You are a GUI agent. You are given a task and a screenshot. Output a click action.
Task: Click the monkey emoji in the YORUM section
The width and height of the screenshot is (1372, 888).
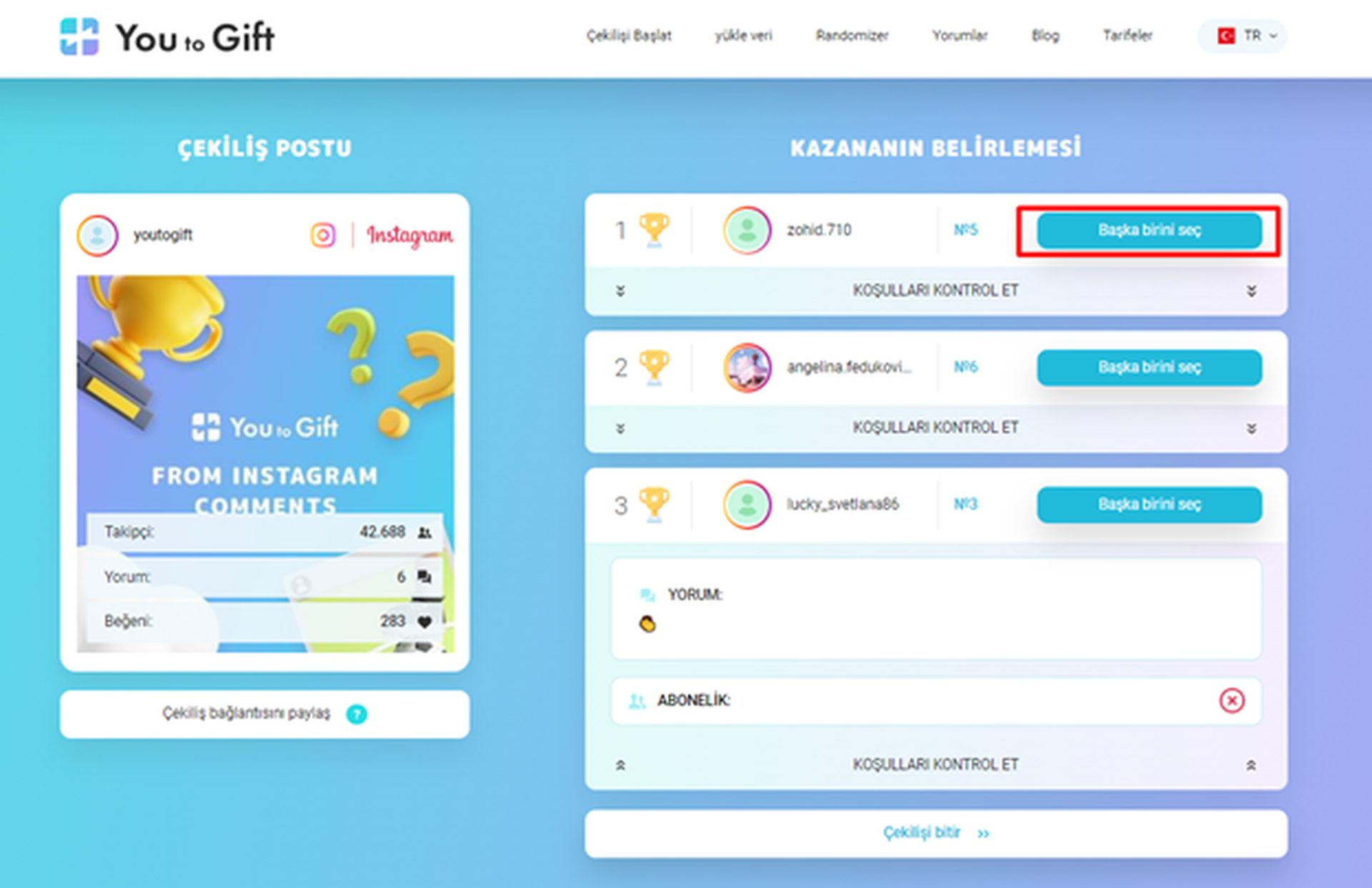[x=649, y=624]
